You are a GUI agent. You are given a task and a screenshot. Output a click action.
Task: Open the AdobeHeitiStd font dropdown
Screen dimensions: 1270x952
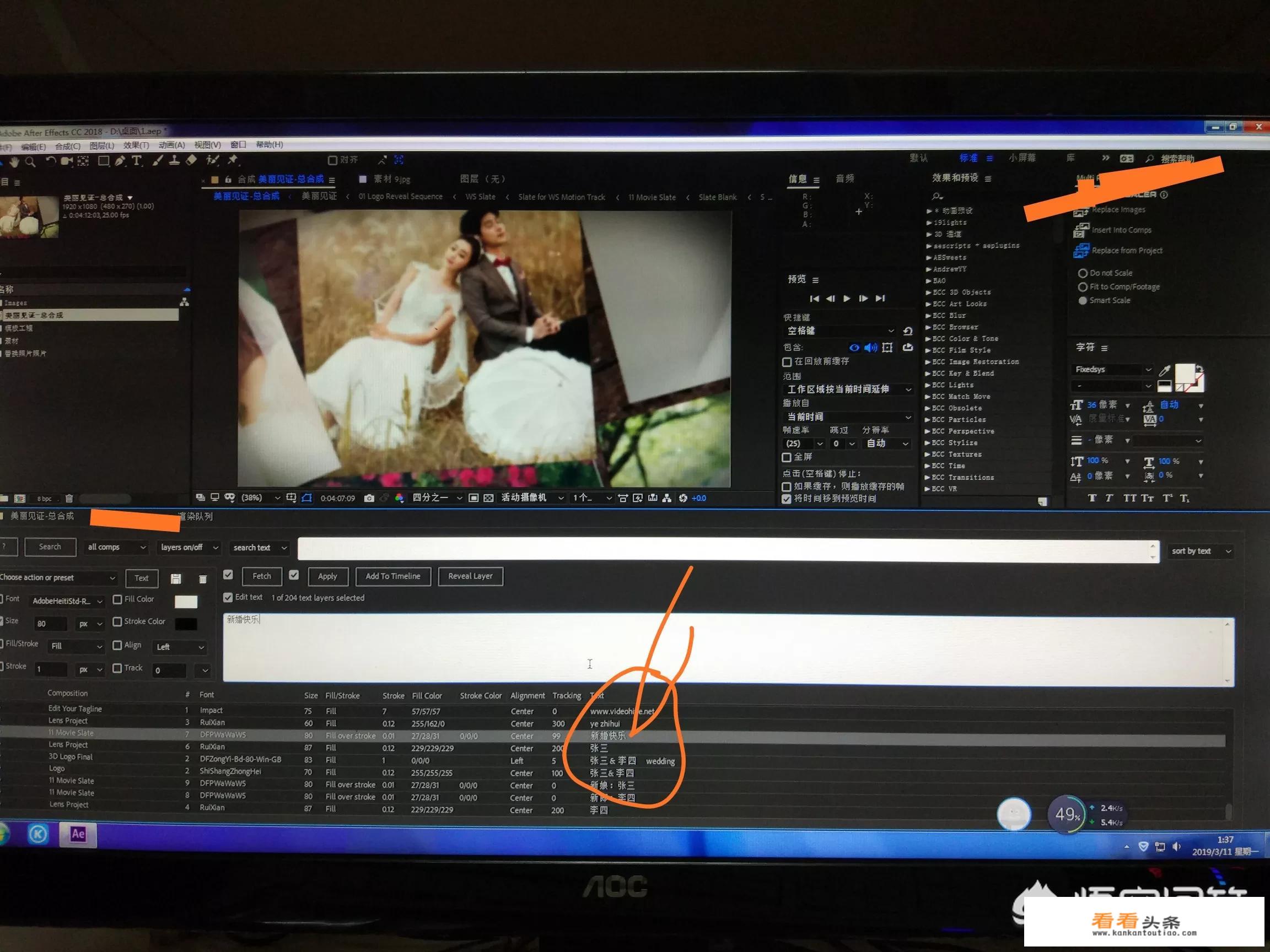(67, 602)
